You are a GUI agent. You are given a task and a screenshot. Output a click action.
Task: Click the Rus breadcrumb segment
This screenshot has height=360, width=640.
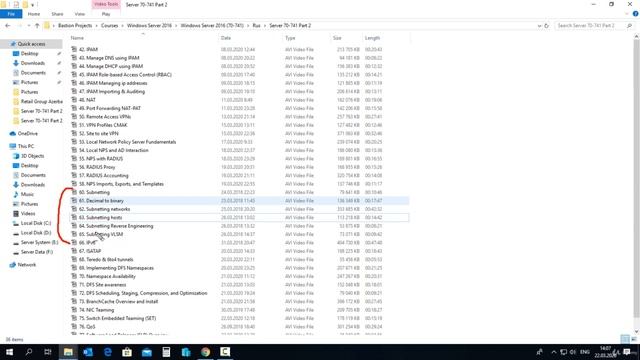point(256,25)
